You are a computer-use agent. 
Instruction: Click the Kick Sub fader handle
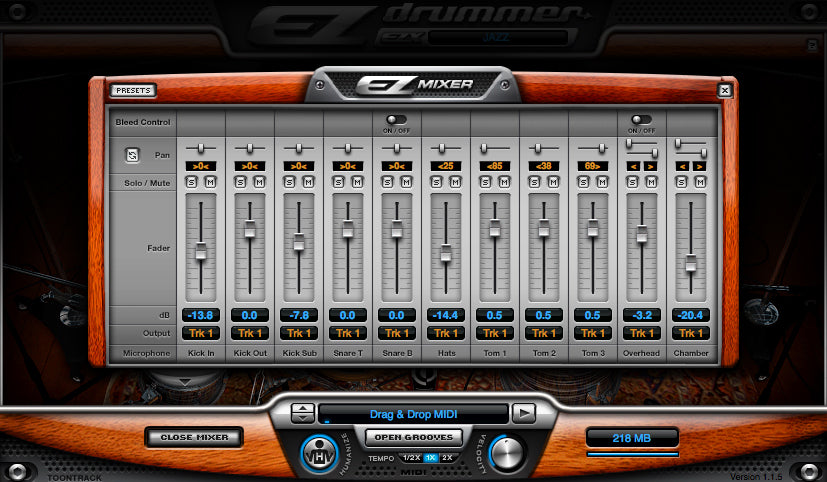(299, 242)
